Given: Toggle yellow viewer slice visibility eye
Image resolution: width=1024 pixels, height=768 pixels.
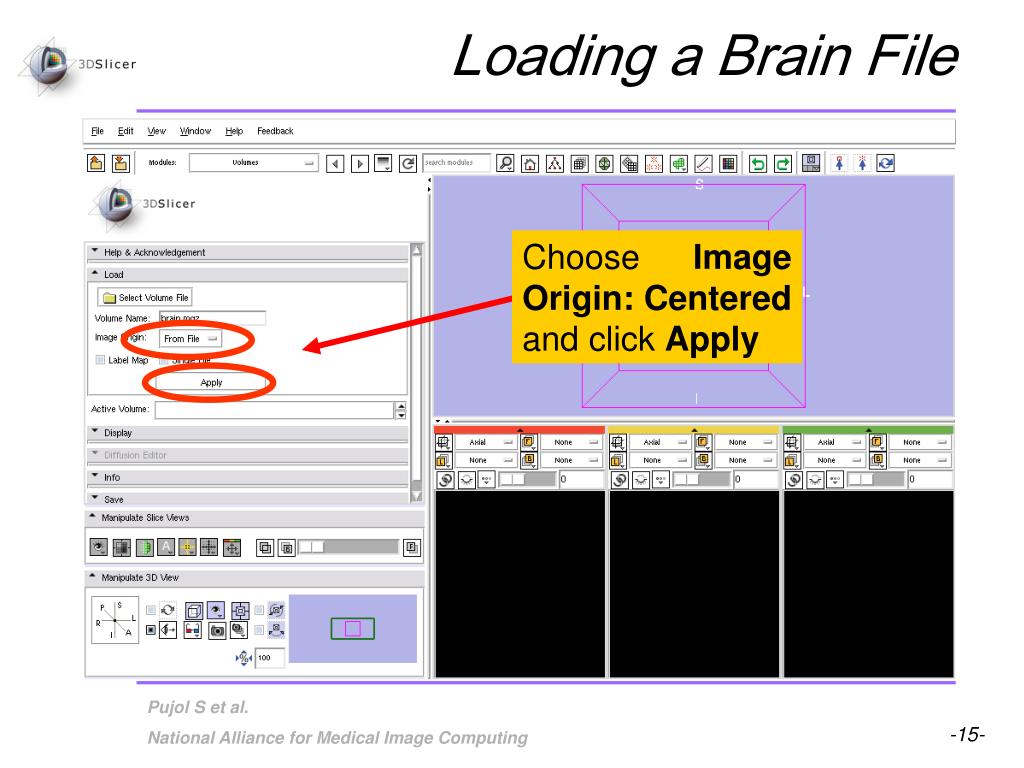Looking at the screenshot, I should (x=641, y=479).
